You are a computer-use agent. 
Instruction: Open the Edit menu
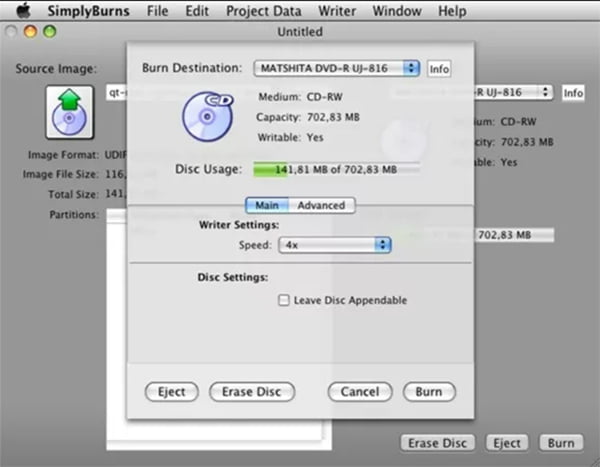coord(197,11)
